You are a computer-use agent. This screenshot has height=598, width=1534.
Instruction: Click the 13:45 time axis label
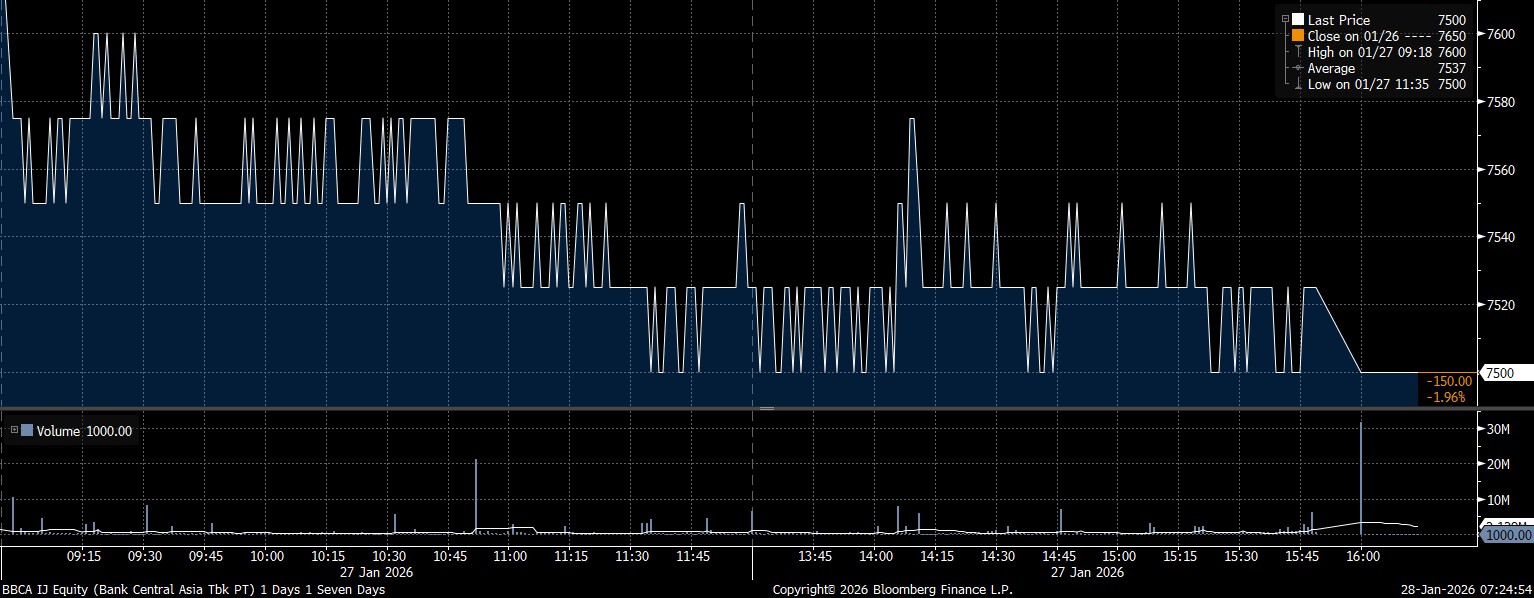[x=815, y=556]
